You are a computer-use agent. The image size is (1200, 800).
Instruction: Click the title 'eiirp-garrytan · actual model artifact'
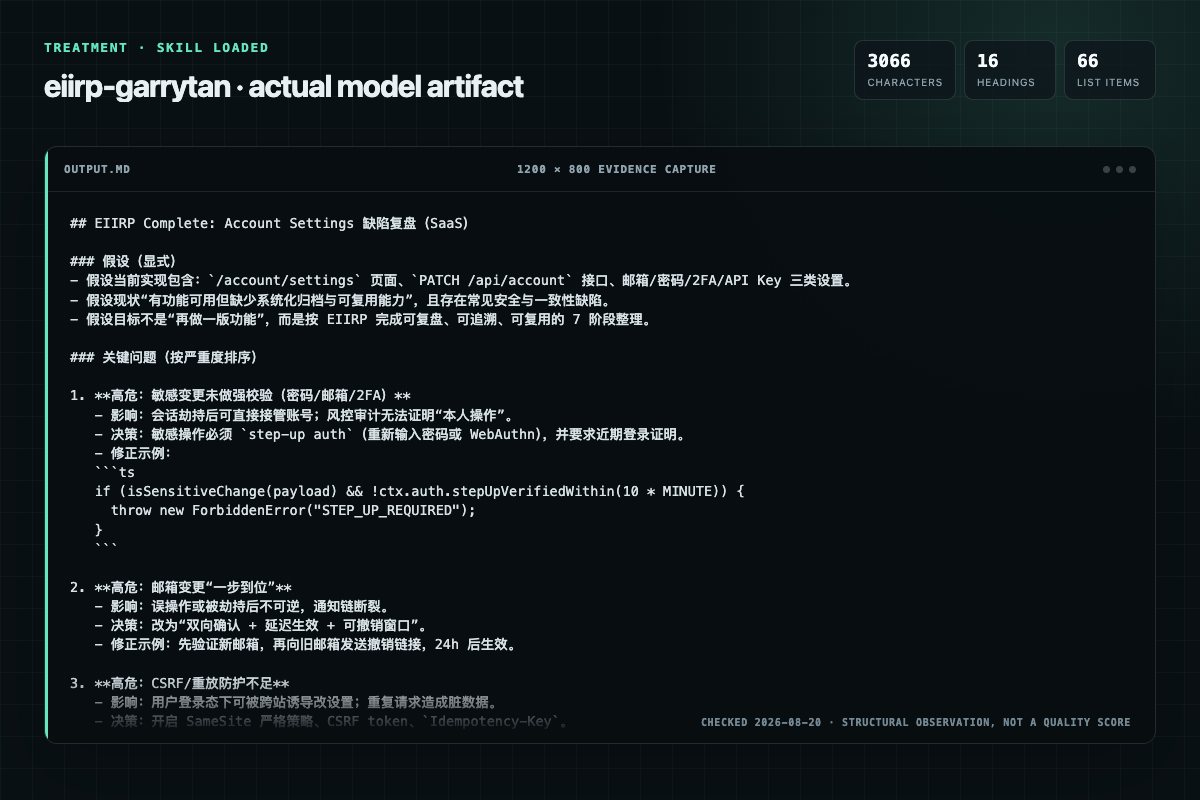(x=284, y=87)
